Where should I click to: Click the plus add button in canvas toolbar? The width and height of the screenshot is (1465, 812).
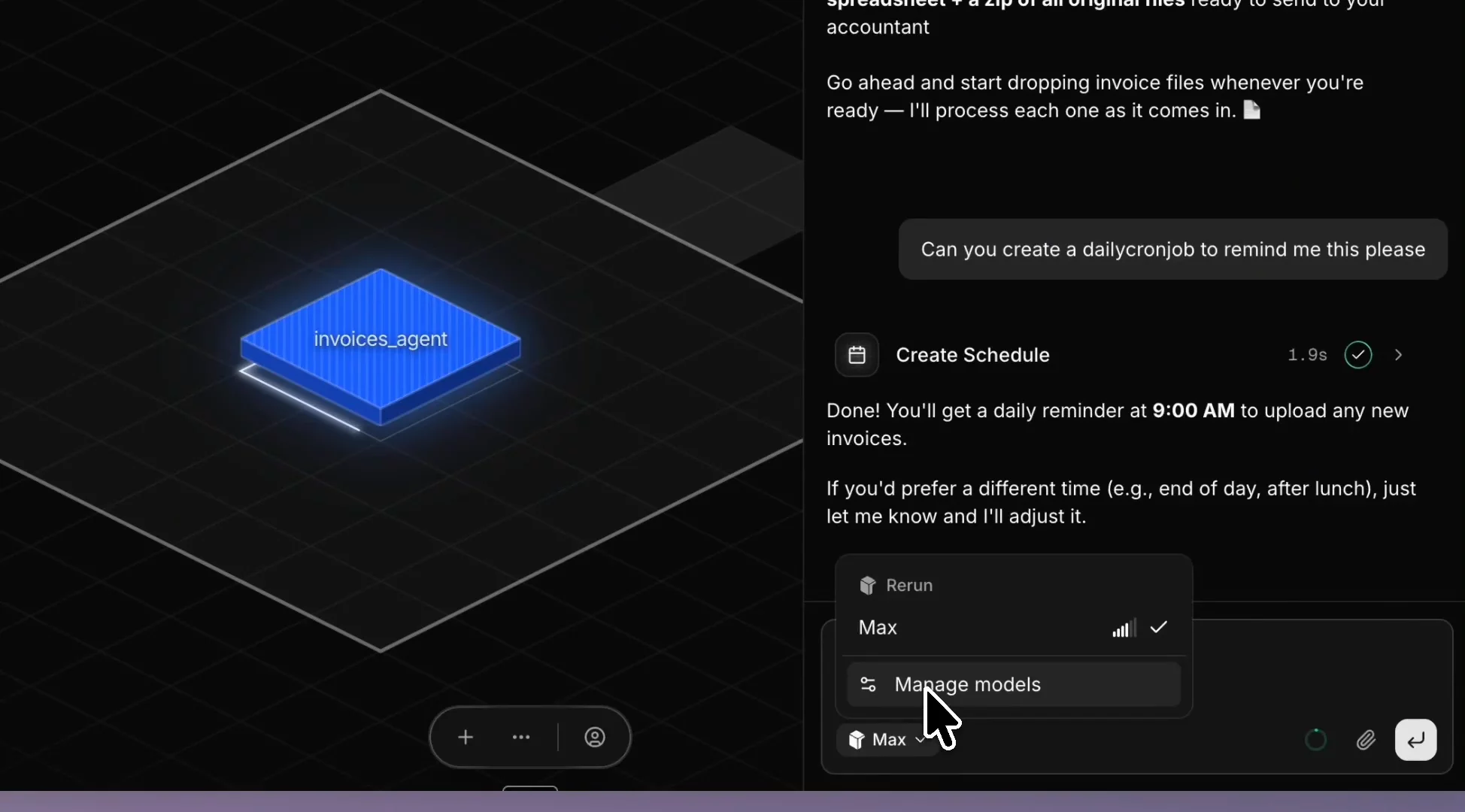point(466,738)
